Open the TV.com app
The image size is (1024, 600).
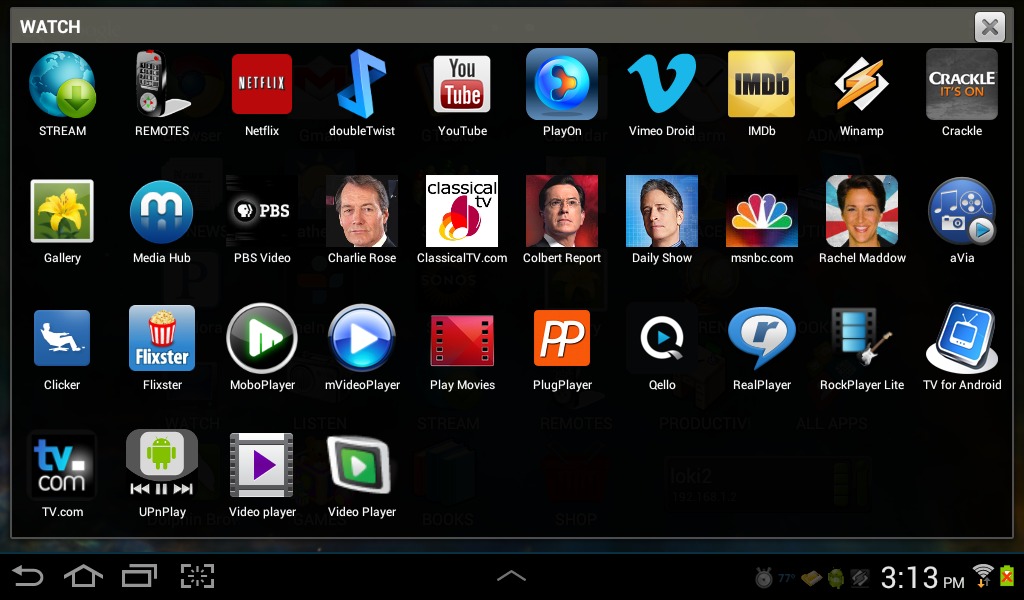click(62, 465)
